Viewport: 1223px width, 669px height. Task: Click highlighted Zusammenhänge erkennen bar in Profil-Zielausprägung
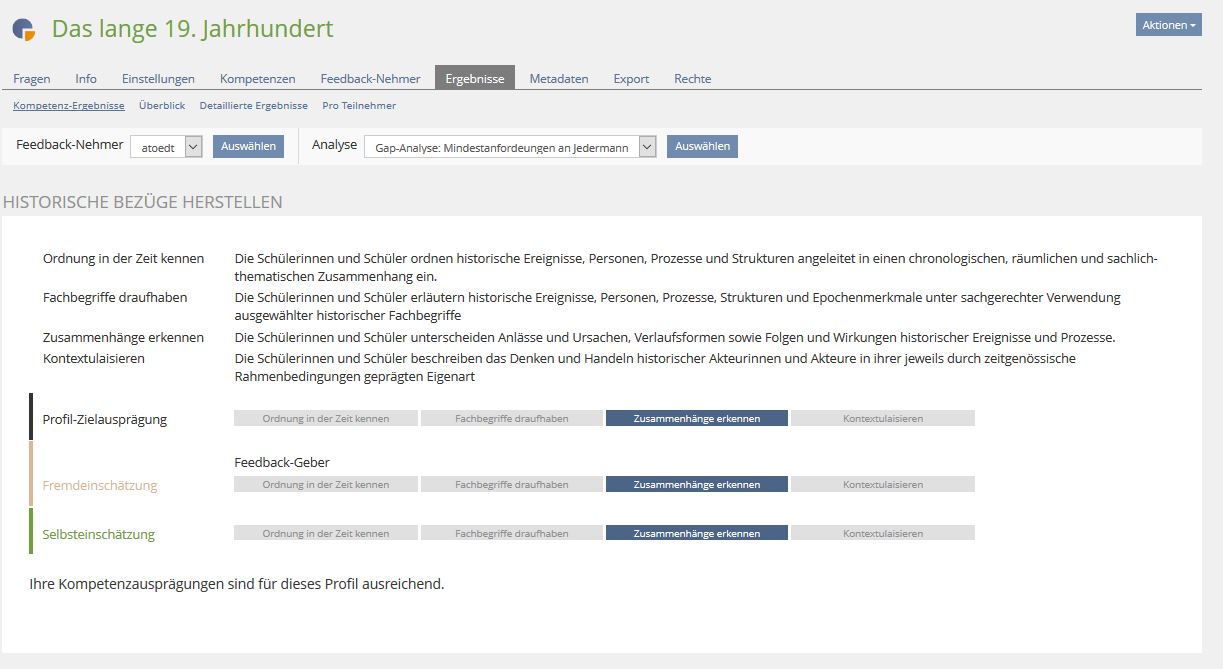coord(696,419)
